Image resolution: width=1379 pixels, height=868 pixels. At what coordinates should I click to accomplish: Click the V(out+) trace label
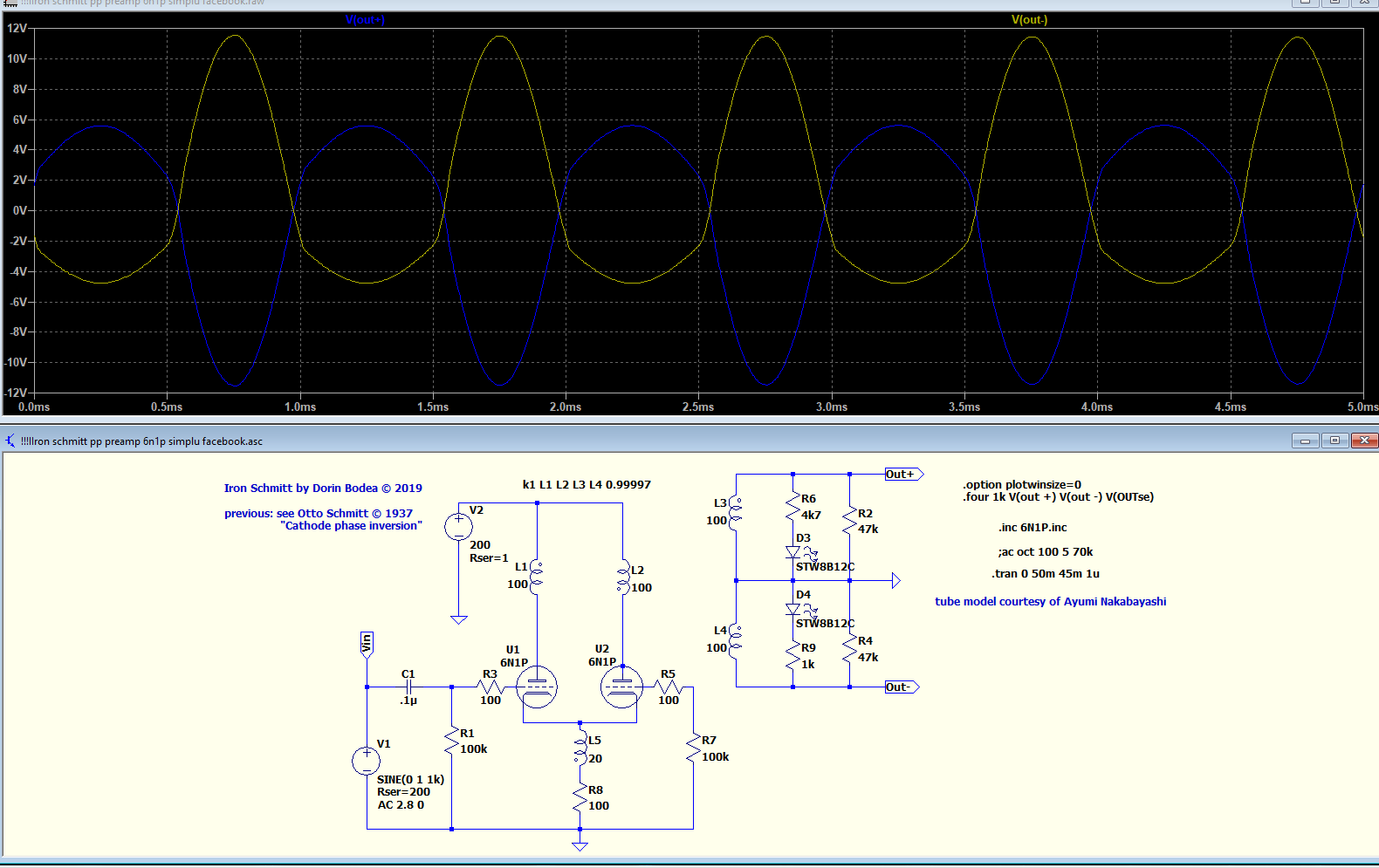tap(365, 20)
